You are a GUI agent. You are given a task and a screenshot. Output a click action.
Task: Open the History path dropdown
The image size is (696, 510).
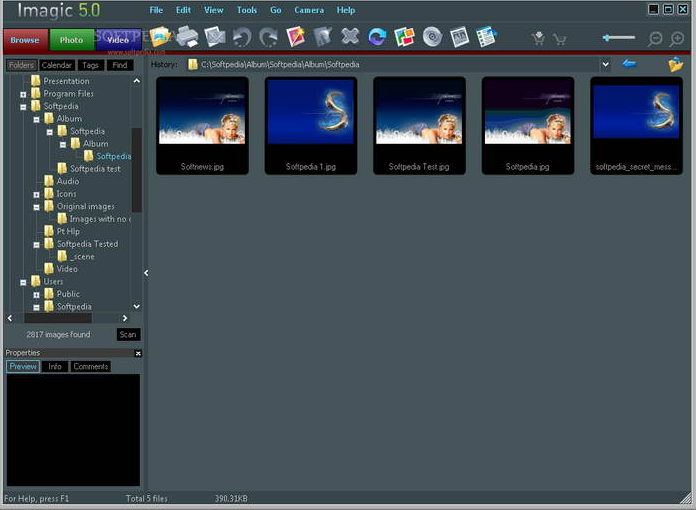[x=605, y=64]
